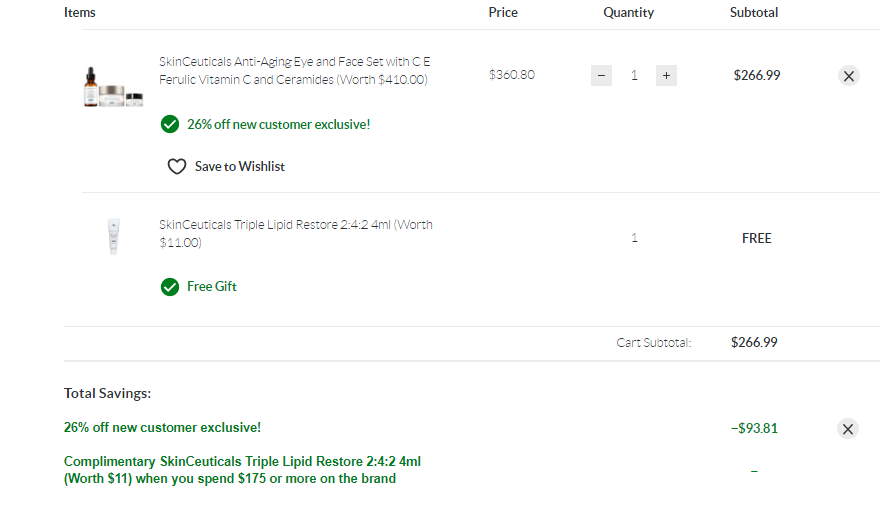Click the Save to Wishlist text
The width and height of the screenshot is (892, 515).
coord(240,167)
